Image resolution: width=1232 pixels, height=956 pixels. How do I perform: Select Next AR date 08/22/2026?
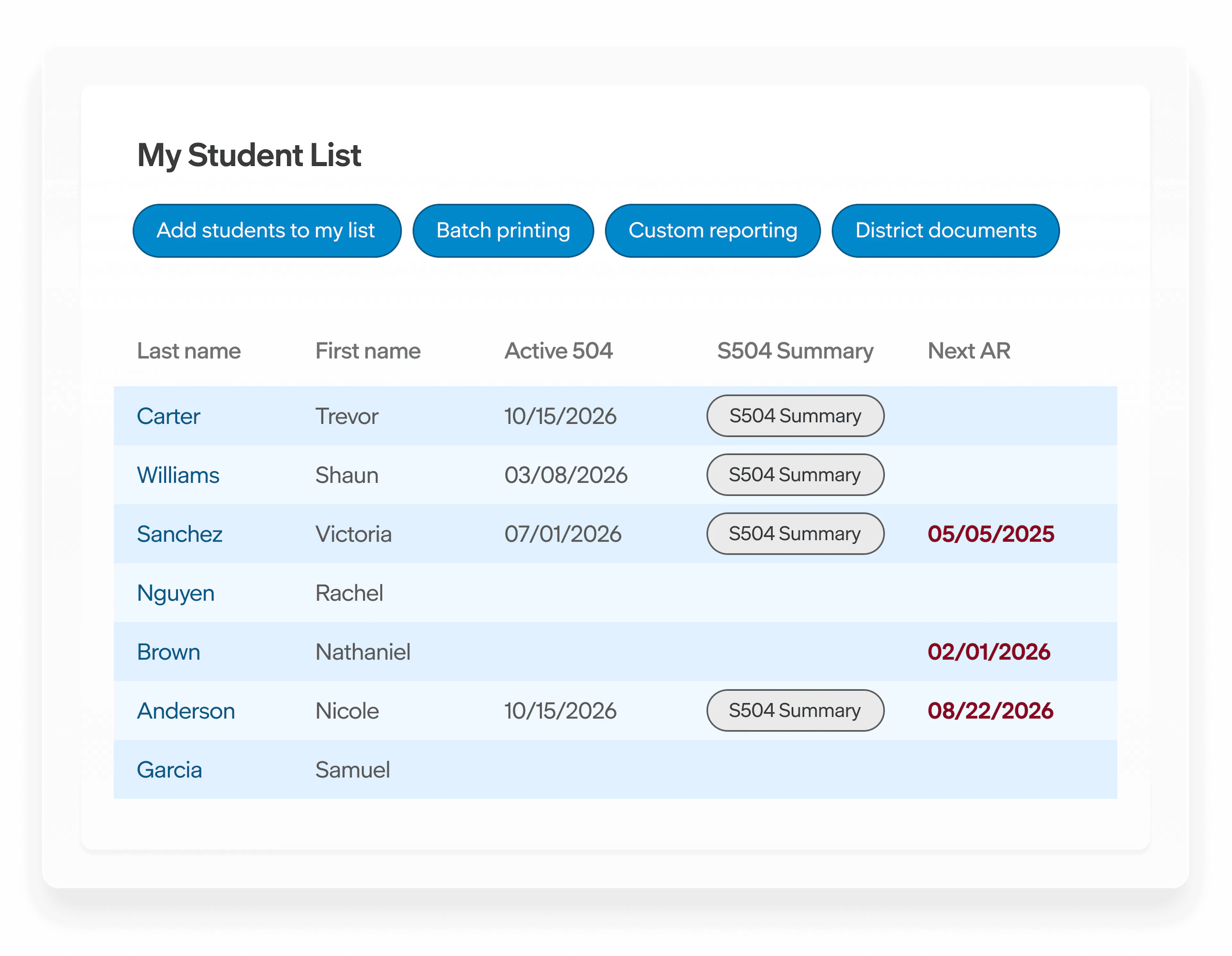coord(990,711)
